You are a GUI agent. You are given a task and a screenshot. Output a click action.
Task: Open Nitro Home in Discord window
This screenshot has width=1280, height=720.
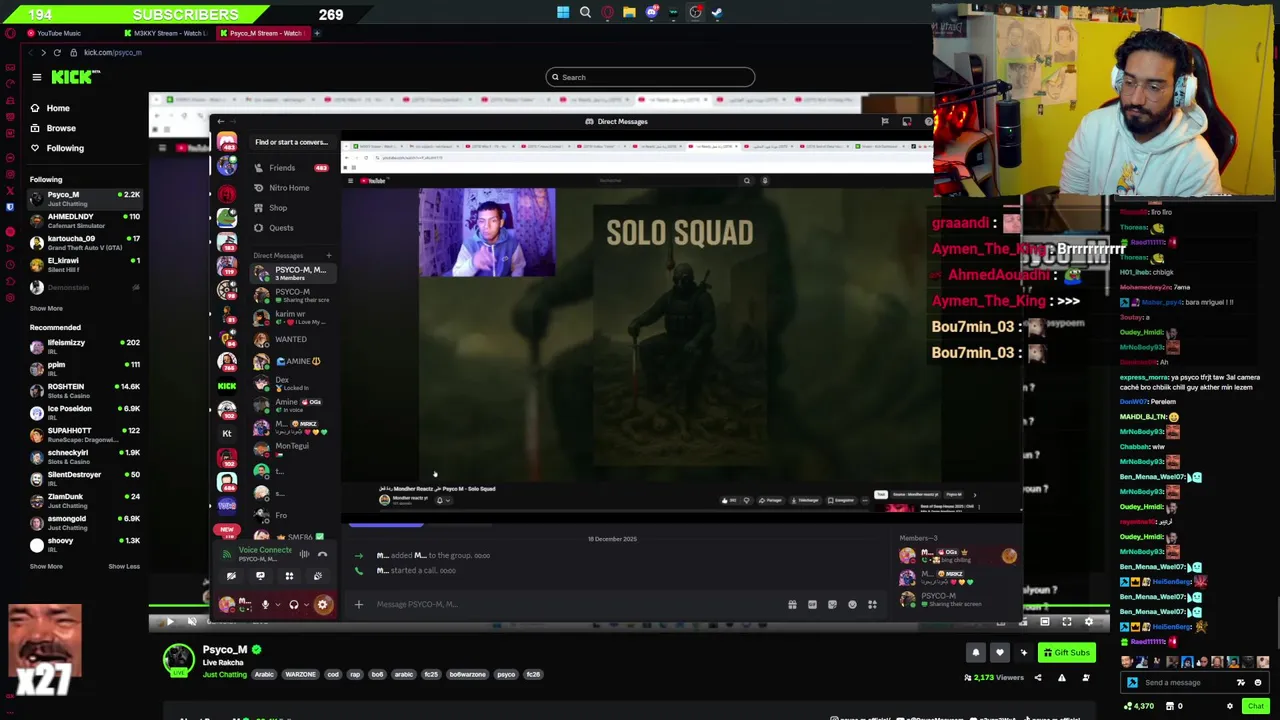point(289,188)
